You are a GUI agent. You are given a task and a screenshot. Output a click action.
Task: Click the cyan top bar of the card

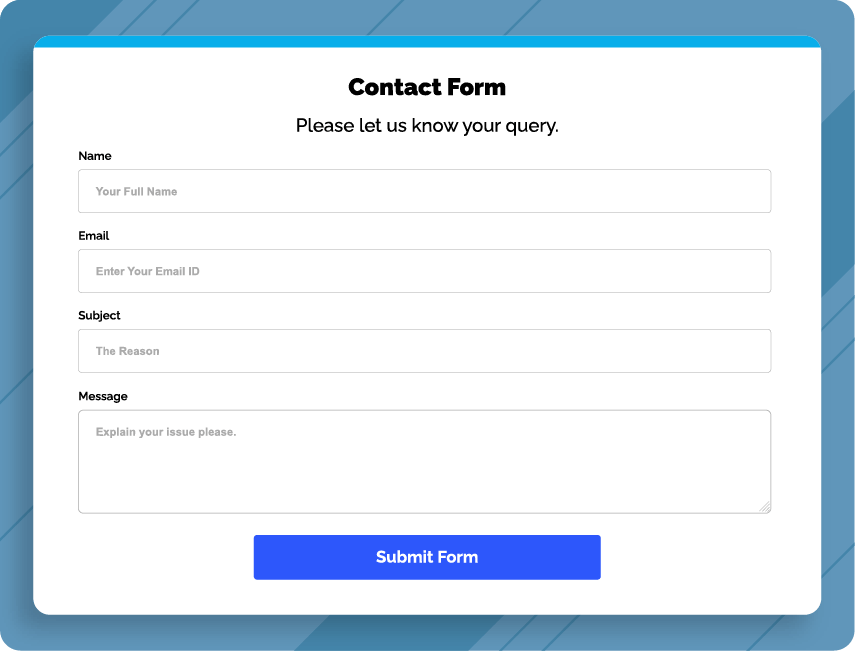tap(426, 43)
